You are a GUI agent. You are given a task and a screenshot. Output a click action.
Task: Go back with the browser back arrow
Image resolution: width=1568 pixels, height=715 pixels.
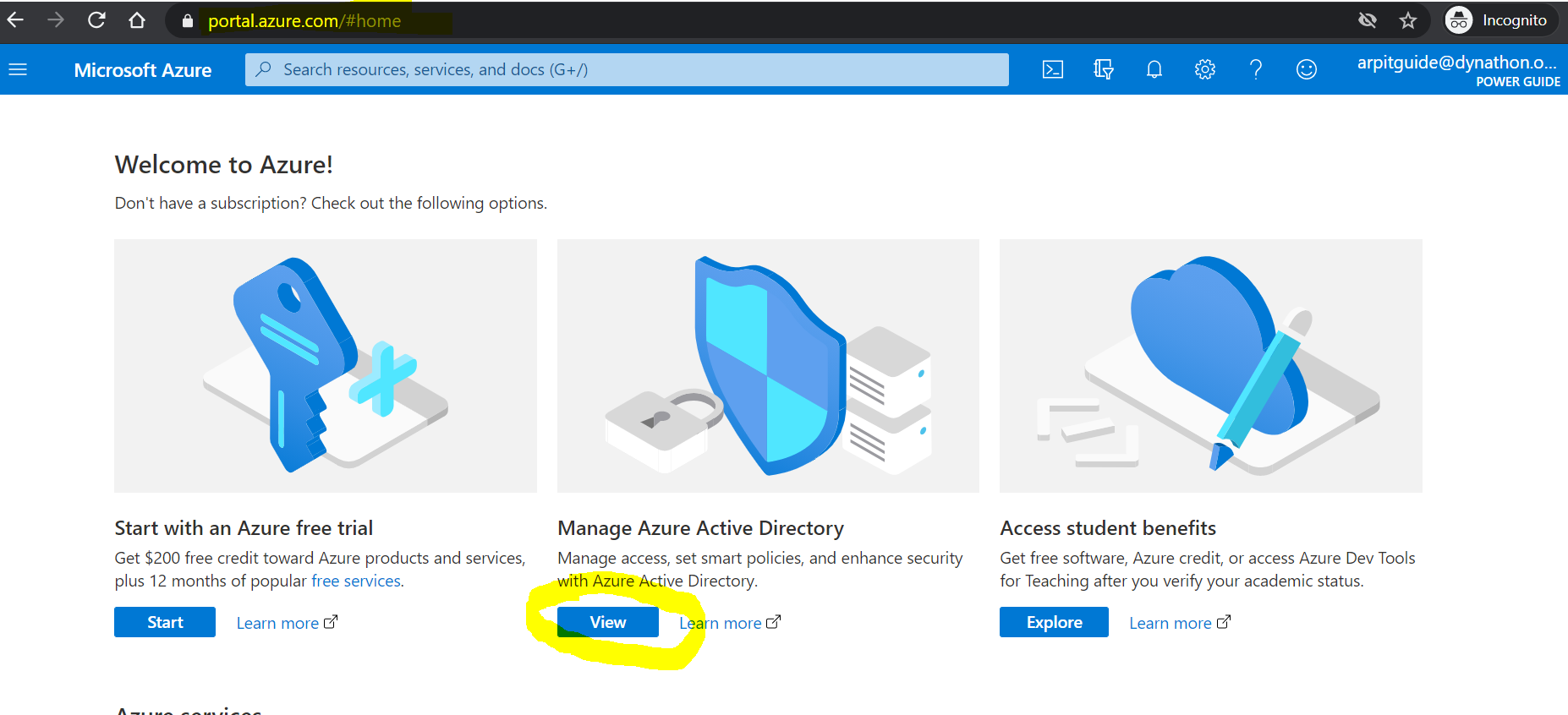[x=15, y=20]
